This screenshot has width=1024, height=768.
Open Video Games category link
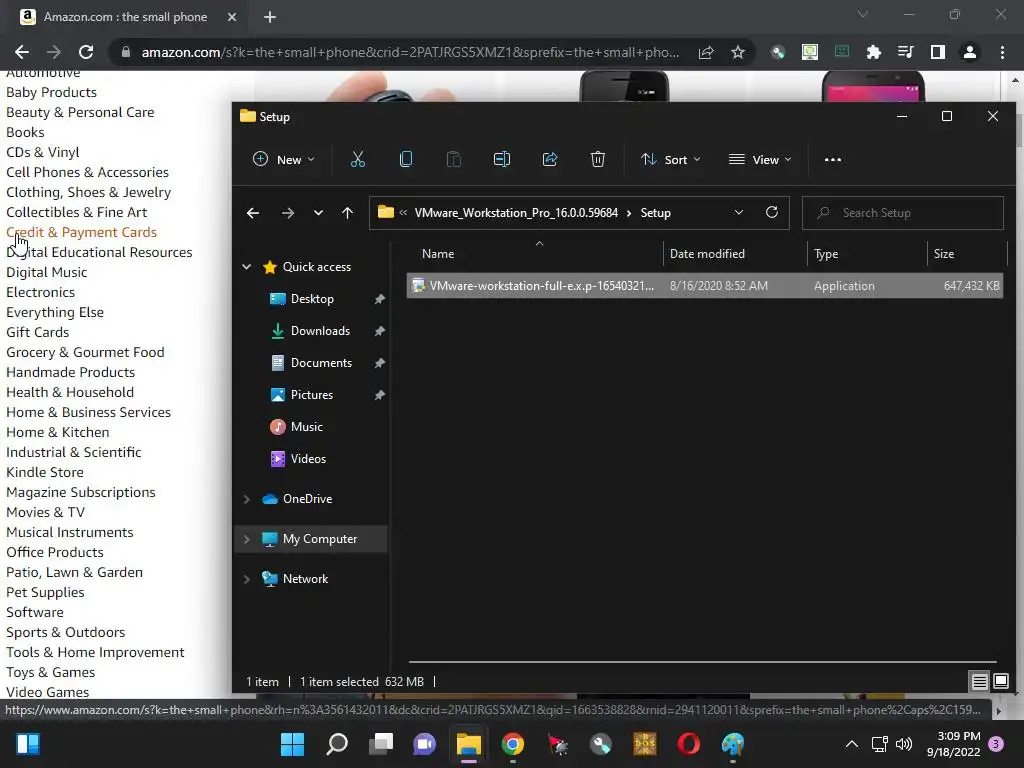pos(48,692)
